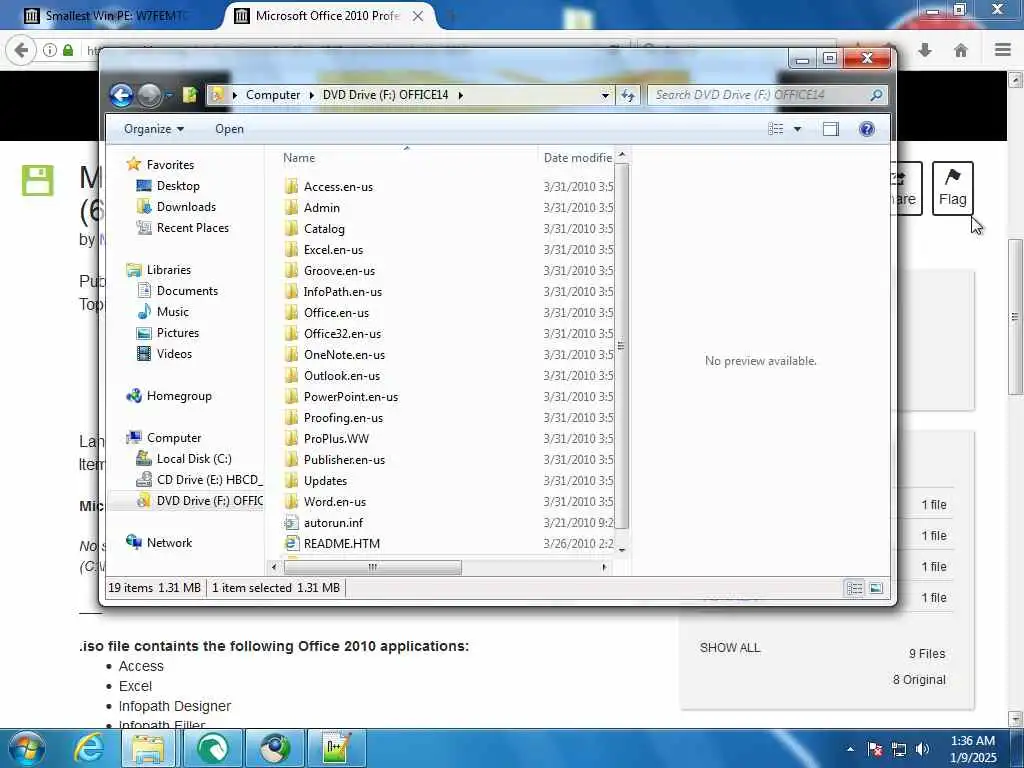Select the autorun.inf file
1024x768 pixels.
pyautogui.click(x=333, y=522)
